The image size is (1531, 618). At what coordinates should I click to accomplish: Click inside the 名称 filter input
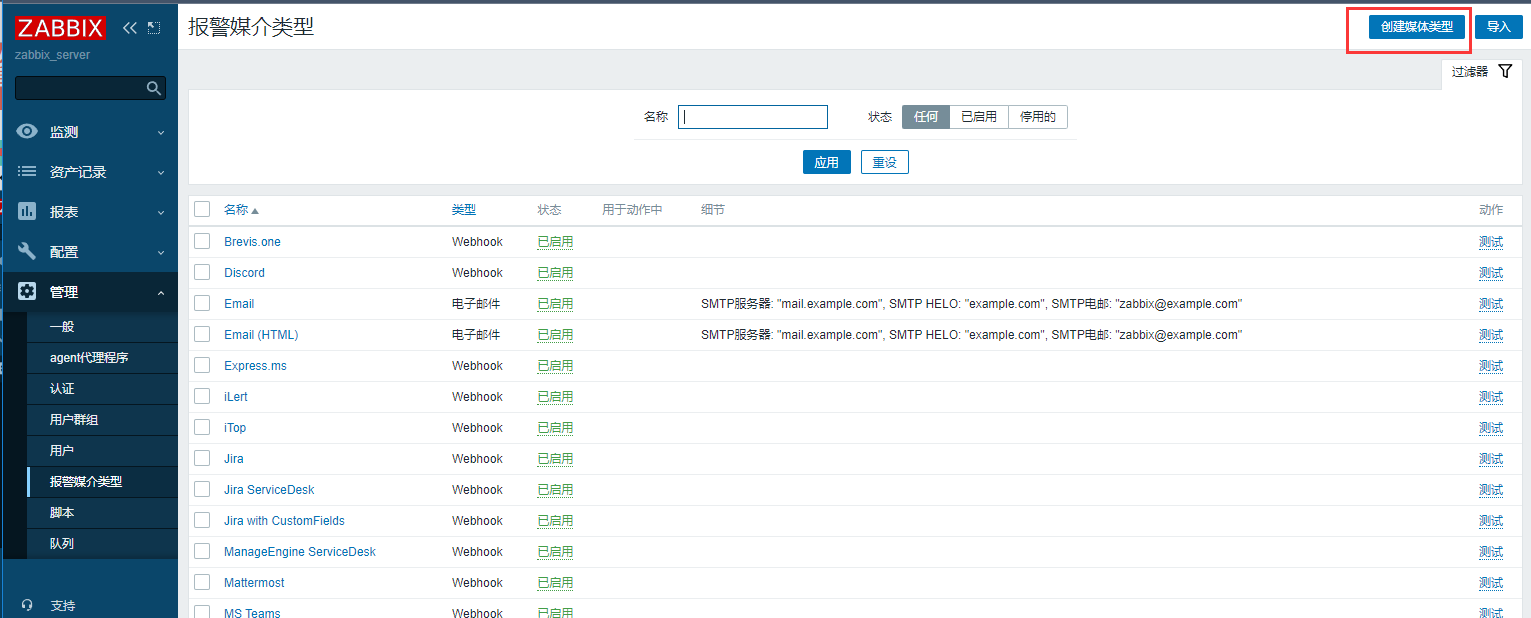pyautogui.click(x=752, y=116)
